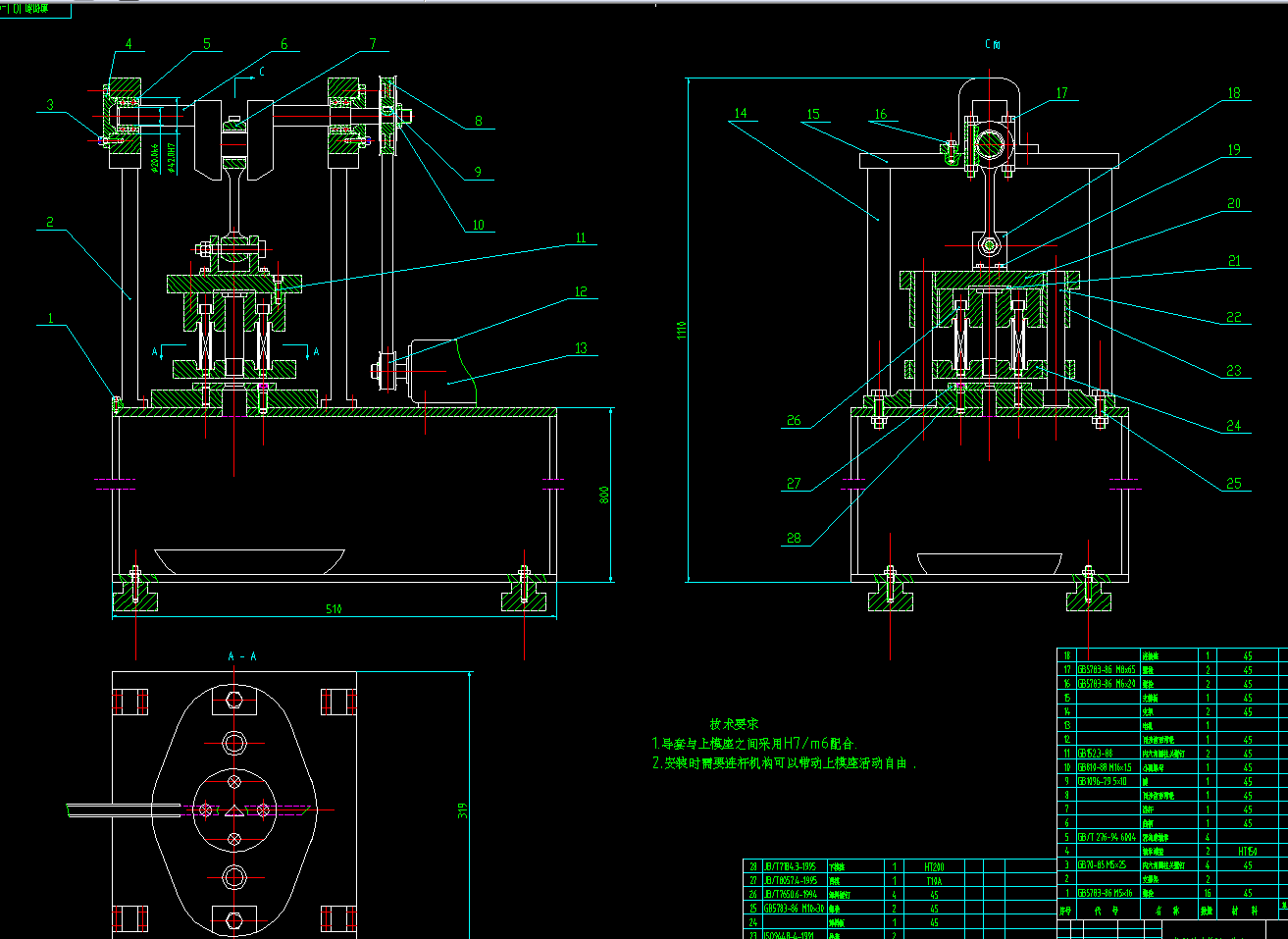
Task: Select the GB5783-86 M6x24 parts list cell
Action: [x=1108, y=684]
